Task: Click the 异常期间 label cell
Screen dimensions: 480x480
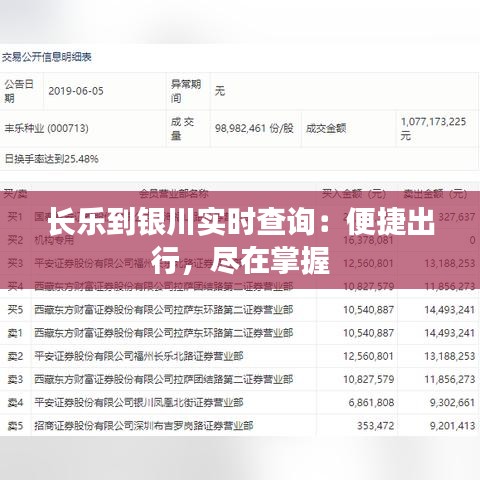Action: [x=186, y=91]
